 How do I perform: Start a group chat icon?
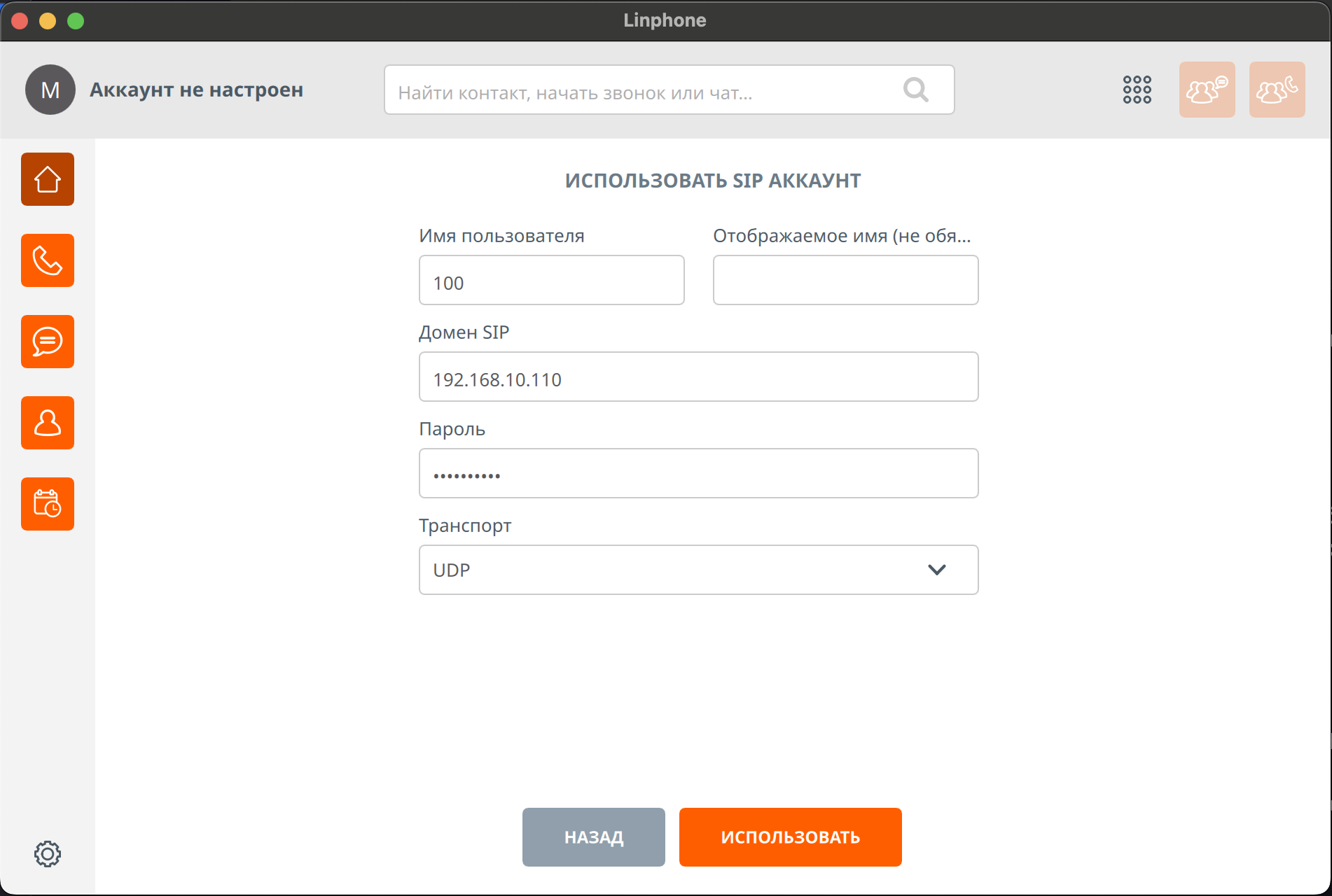pyautogui.click(x=1207, y=90)
